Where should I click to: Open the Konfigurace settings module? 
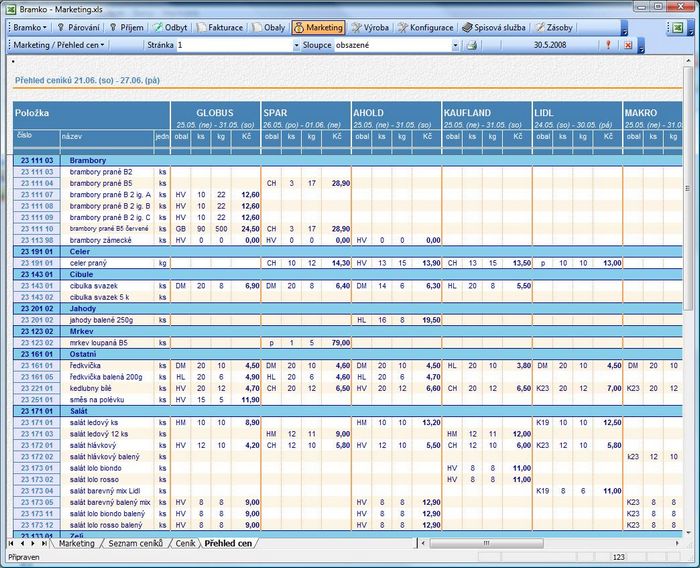tap(426, 28)
